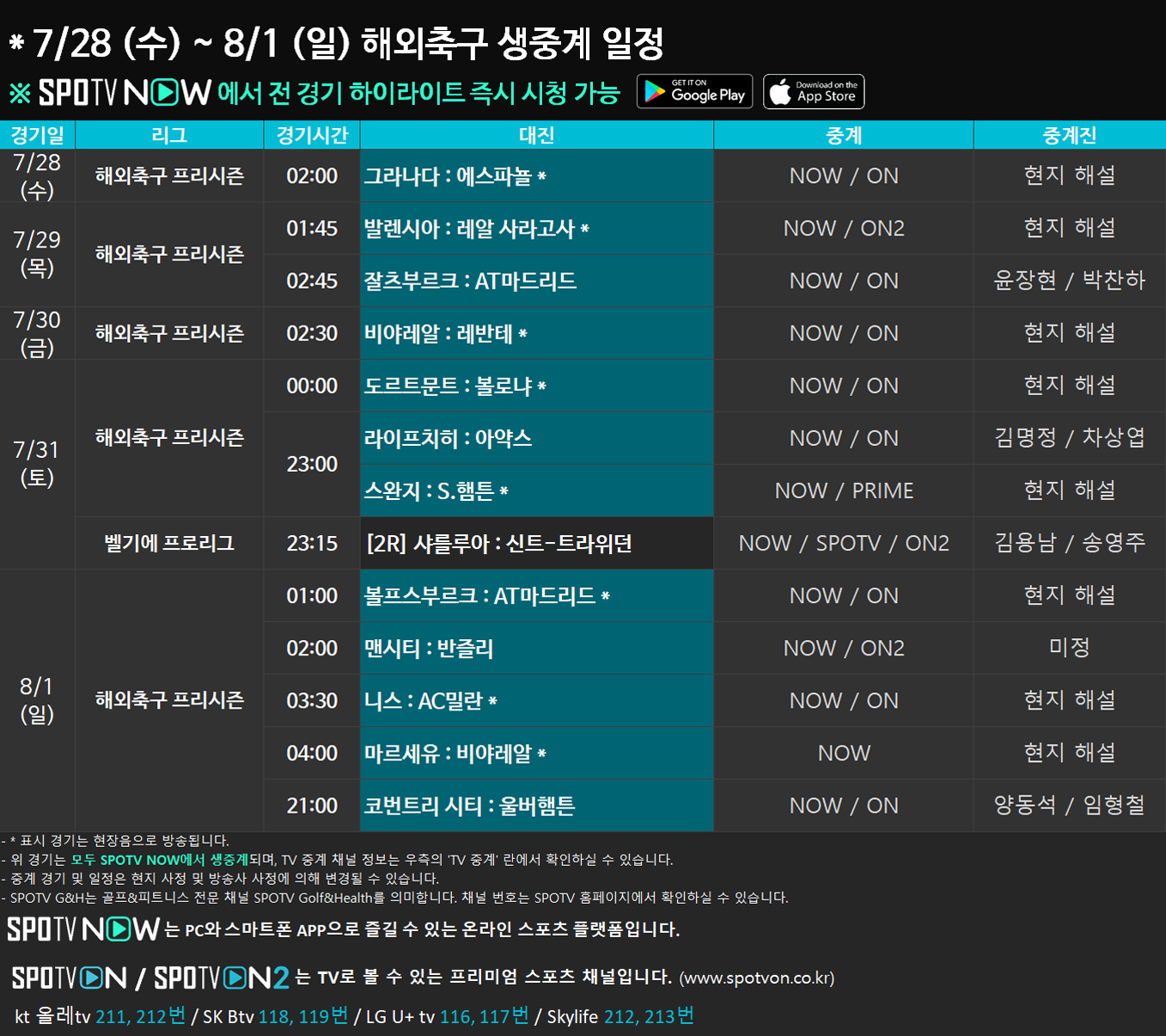Click the App Store download badge
The image size is (1166, 1036).
pyautogui.click(x=814, y=92)
